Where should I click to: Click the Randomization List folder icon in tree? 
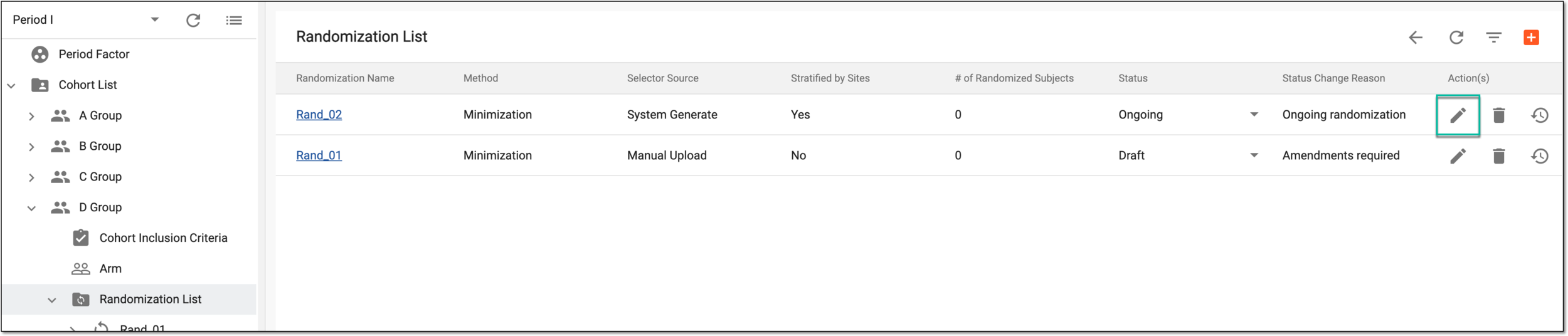click(81, 300)
